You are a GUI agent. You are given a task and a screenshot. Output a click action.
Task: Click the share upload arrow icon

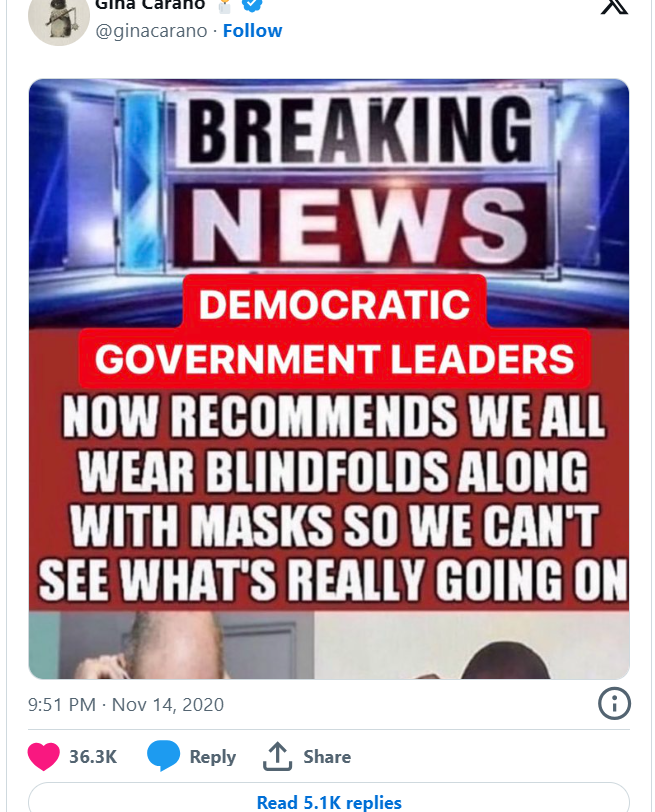[x=278, y=756]
